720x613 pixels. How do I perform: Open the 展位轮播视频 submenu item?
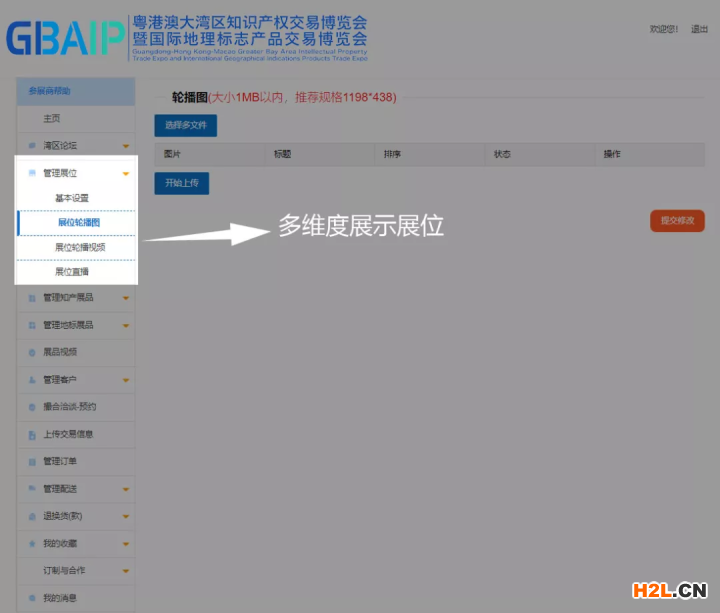(76, 247)
